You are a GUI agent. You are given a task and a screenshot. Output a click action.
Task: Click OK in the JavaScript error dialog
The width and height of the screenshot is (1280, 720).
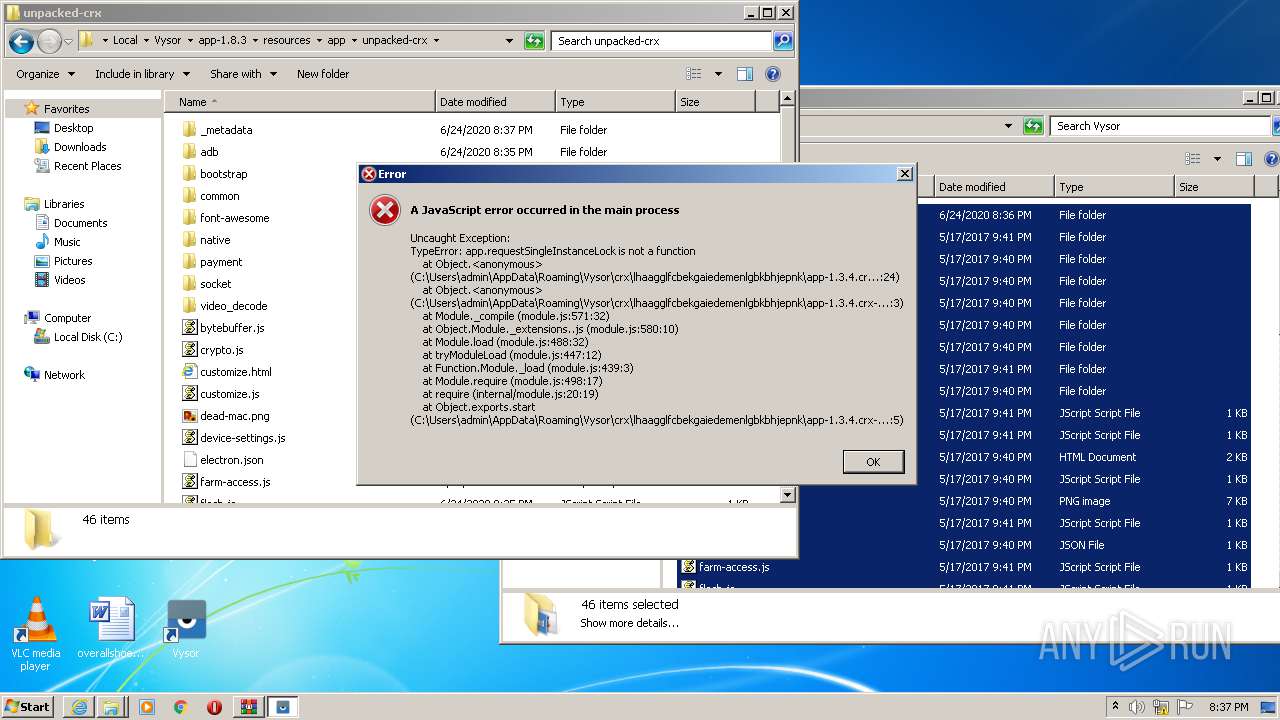coord(873,461)
